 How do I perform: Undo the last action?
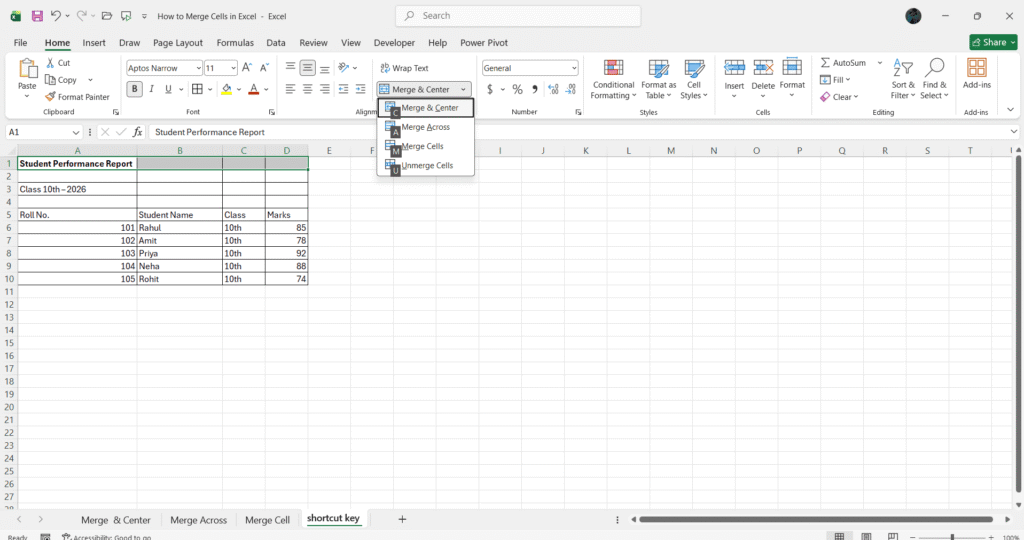click(56, 16)
